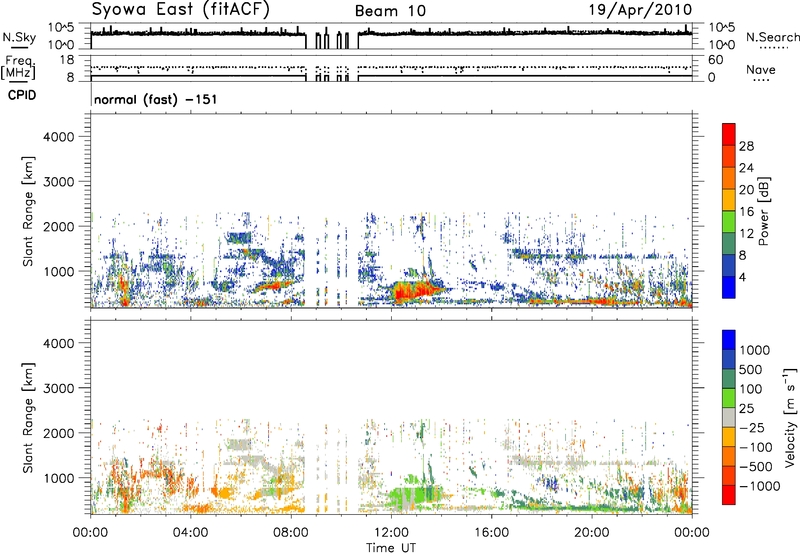The image size is (800, 554).
Task: Click the '16:00' time axis tick label
Action: [492, 533]
